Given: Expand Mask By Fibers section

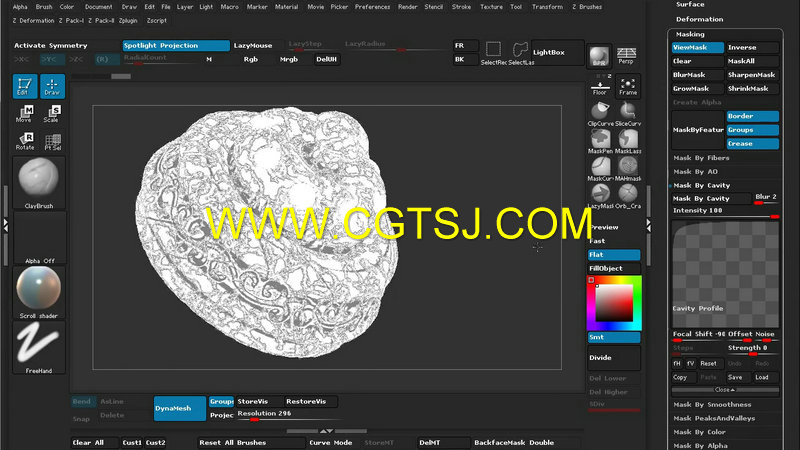Looking at the screenshot, I should pyautogui.click(x=701, y=158).
